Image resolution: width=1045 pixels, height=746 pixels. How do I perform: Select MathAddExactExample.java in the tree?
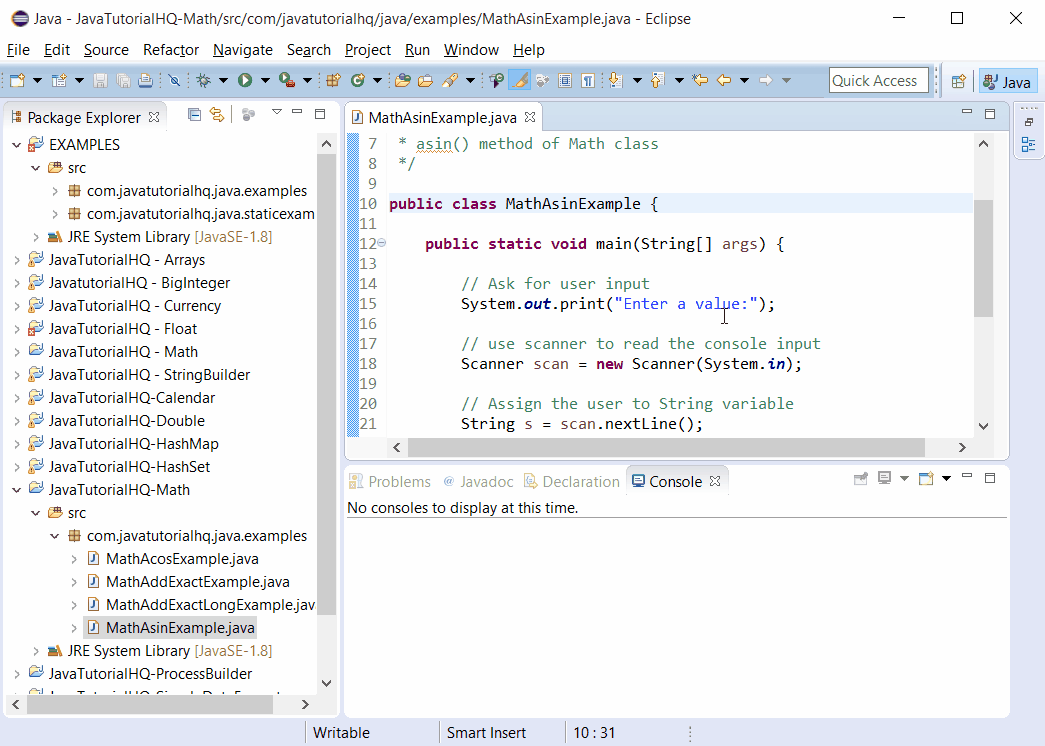coord(197,582)
